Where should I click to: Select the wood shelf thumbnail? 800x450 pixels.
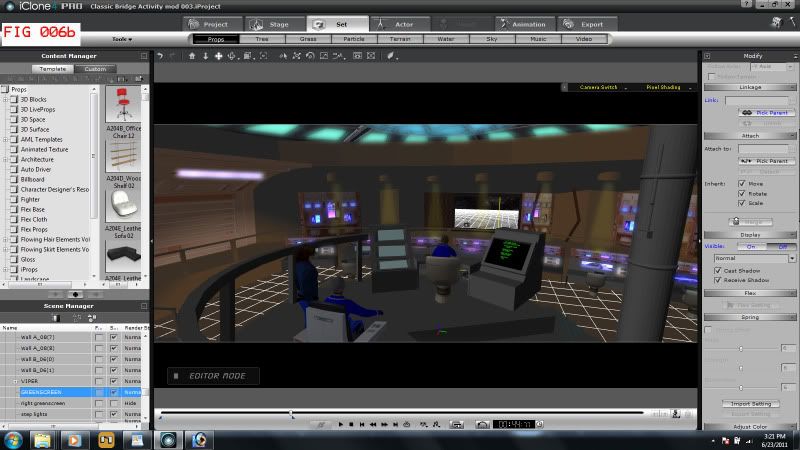pyautogui.click(x=123, y=156)
